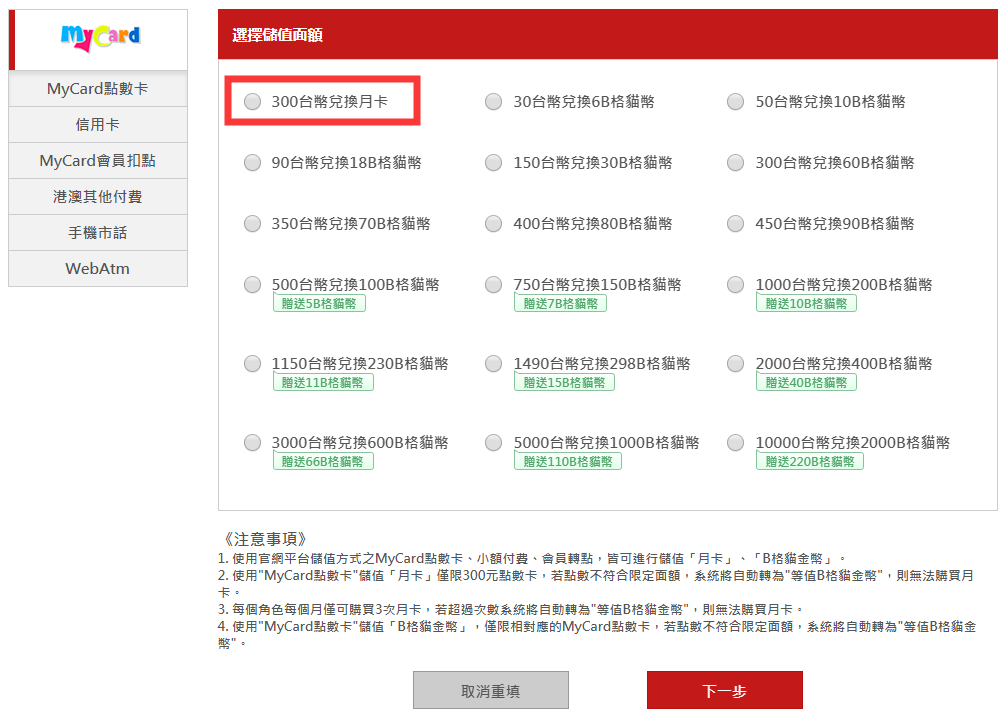Select the 300台幣兌換月卡 radio option

(x=252, y=101)
